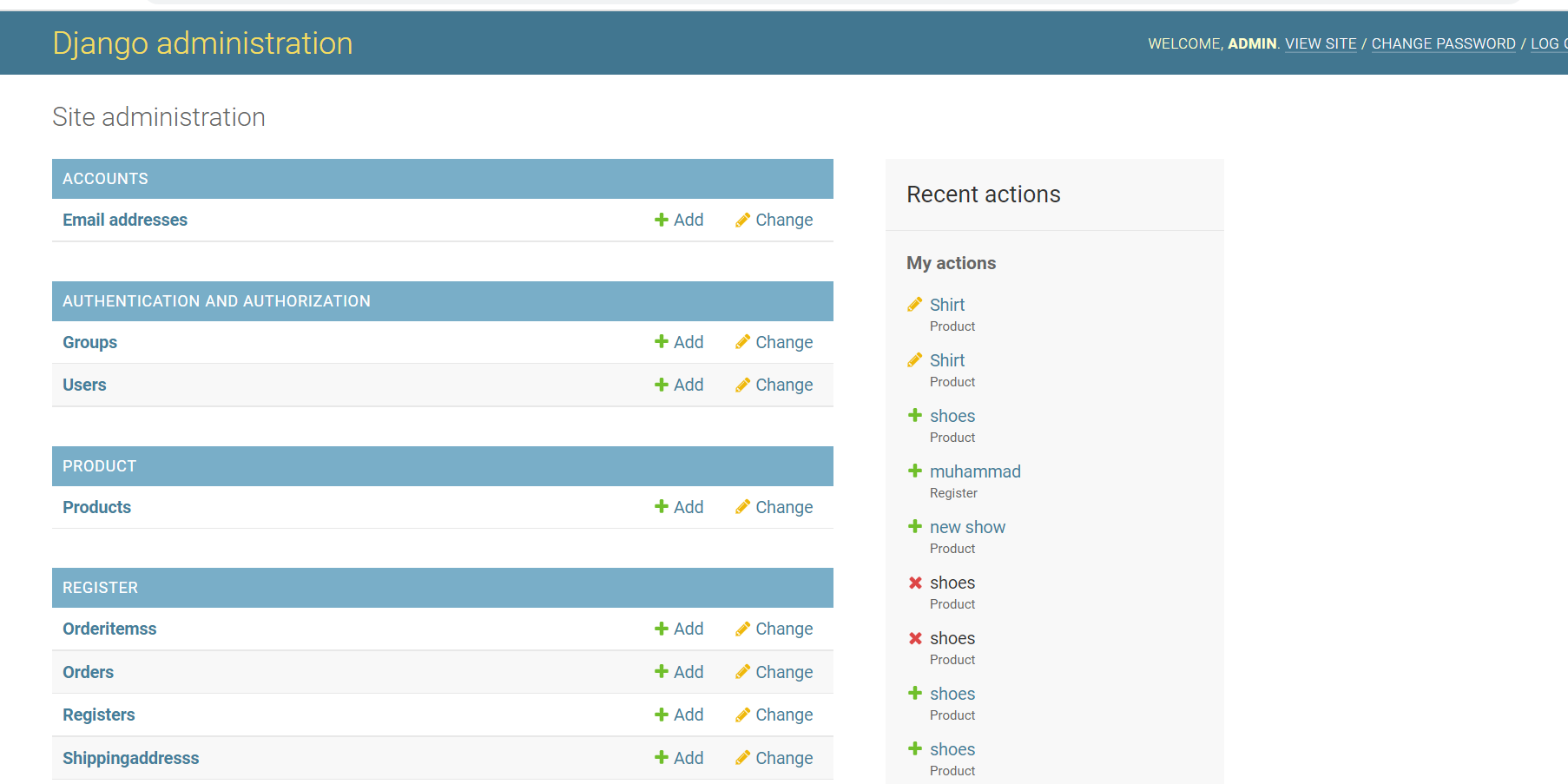This screenshot has width=1568, height=784.
Task: Open the Register app section header
Action: [x=100, y=588]
